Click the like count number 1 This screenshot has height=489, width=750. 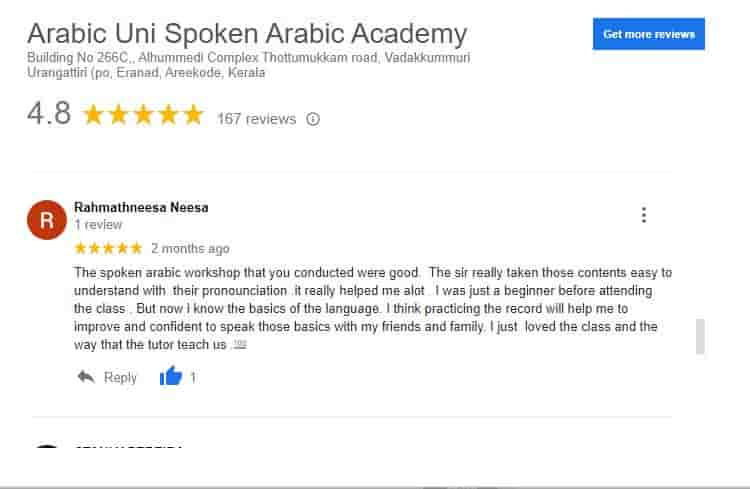pos(193,378)
